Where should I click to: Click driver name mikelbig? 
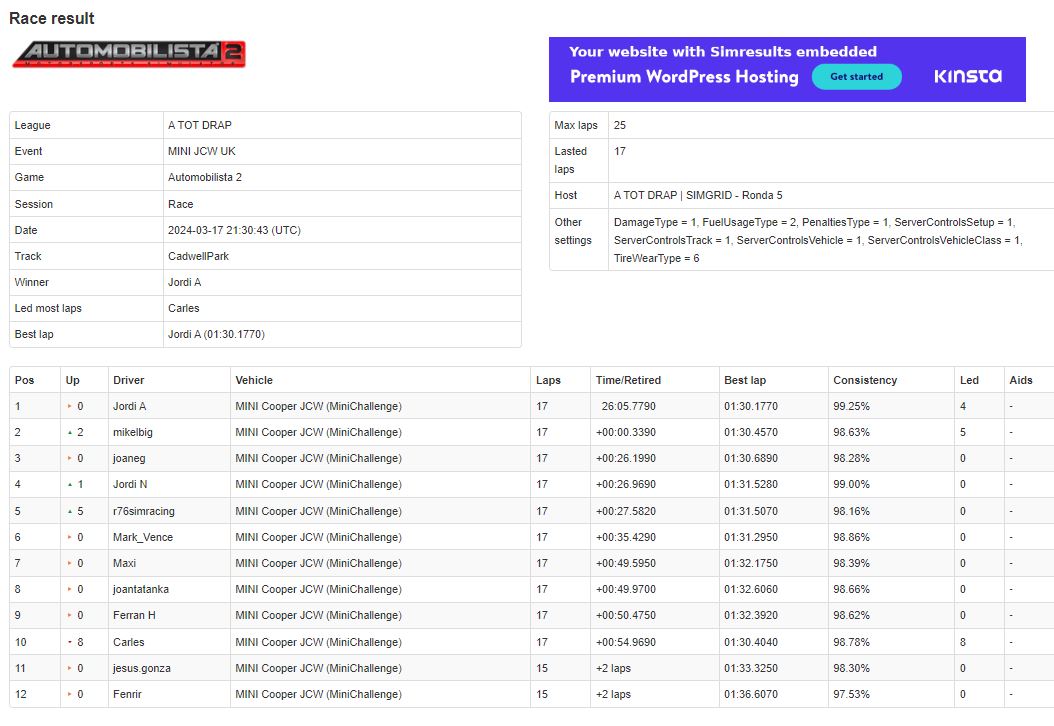[132, 432]
